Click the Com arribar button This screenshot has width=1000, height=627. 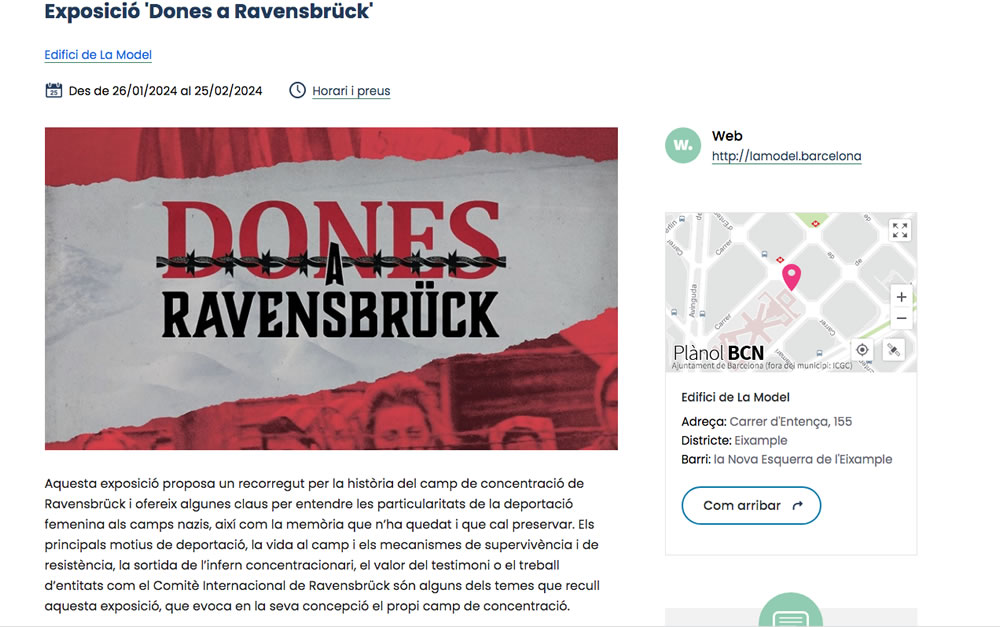pyautogui.click(x=751, y=506)
